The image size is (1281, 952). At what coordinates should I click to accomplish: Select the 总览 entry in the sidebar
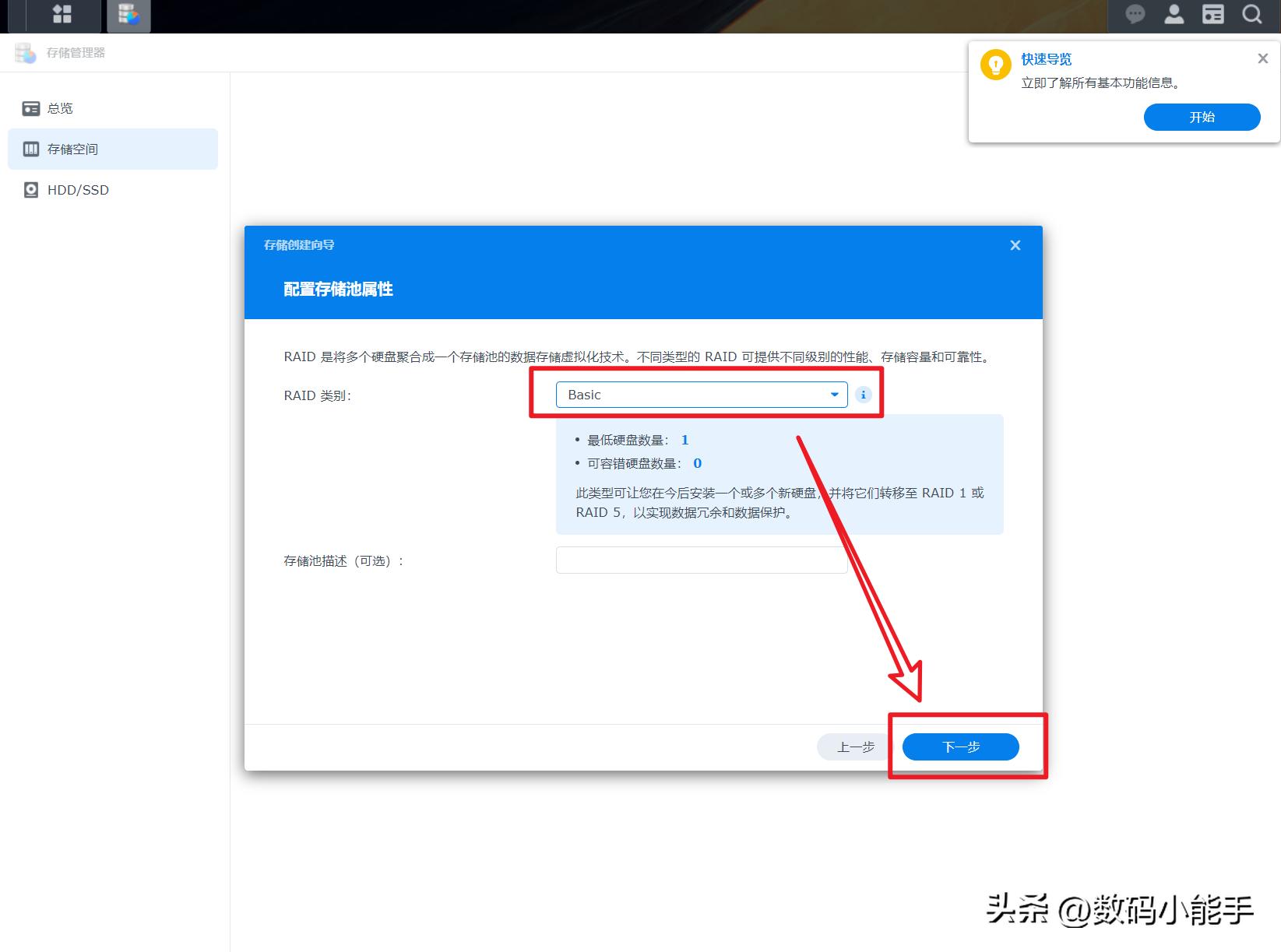[59, 108]
